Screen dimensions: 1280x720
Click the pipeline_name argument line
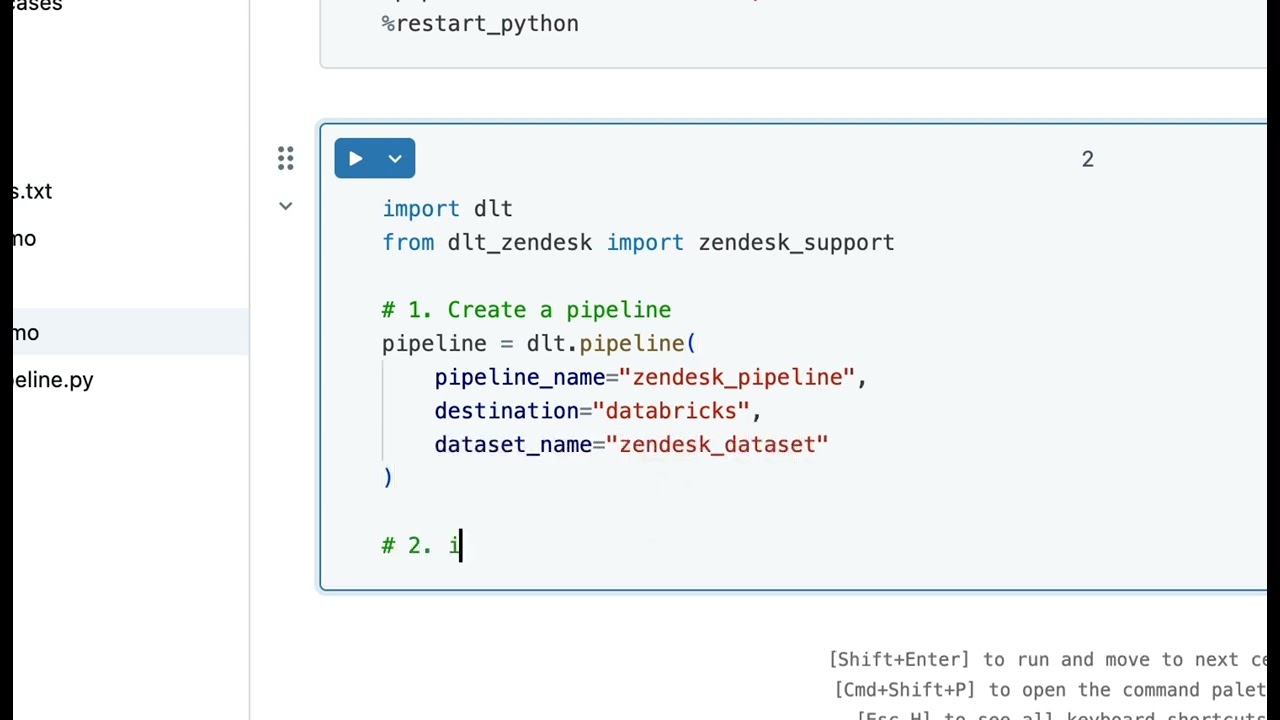coord(650,377)
